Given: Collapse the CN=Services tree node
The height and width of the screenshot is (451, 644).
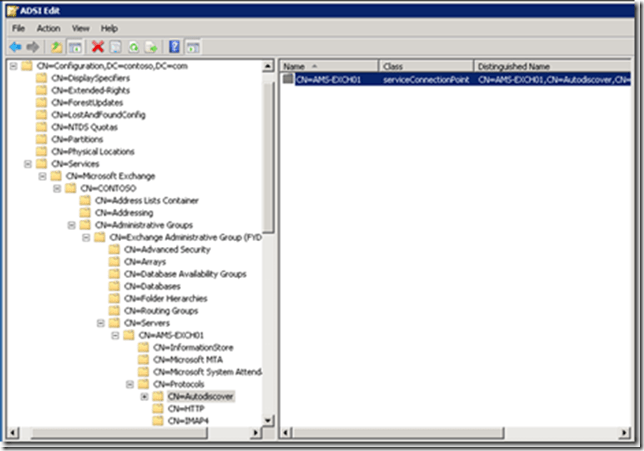Looking at the screenshot, I should (x=29, y=164).
